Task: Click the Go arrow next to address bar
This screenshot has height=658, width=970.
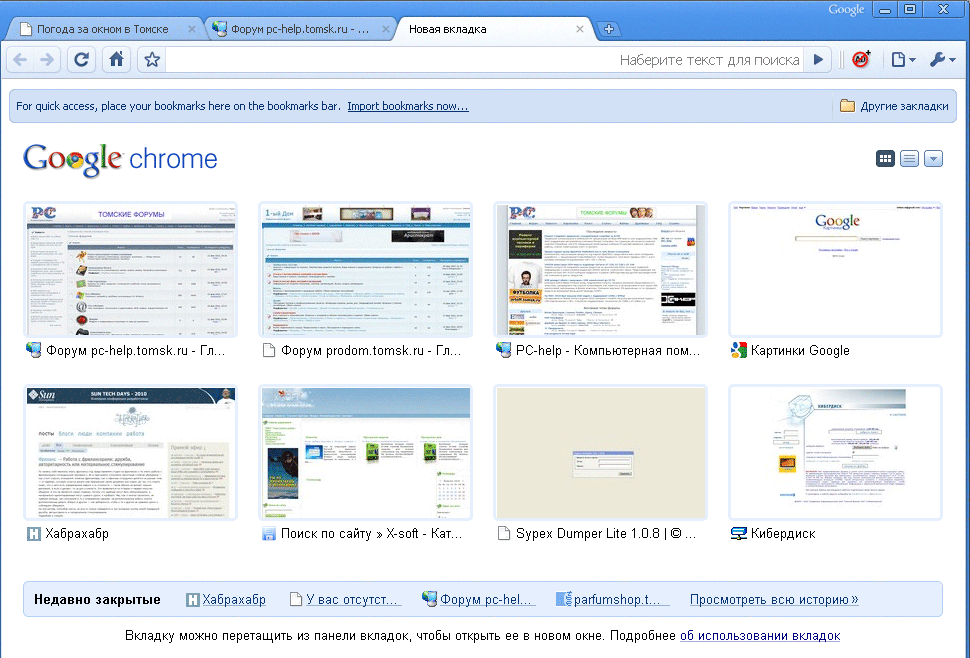Action: 818,60
